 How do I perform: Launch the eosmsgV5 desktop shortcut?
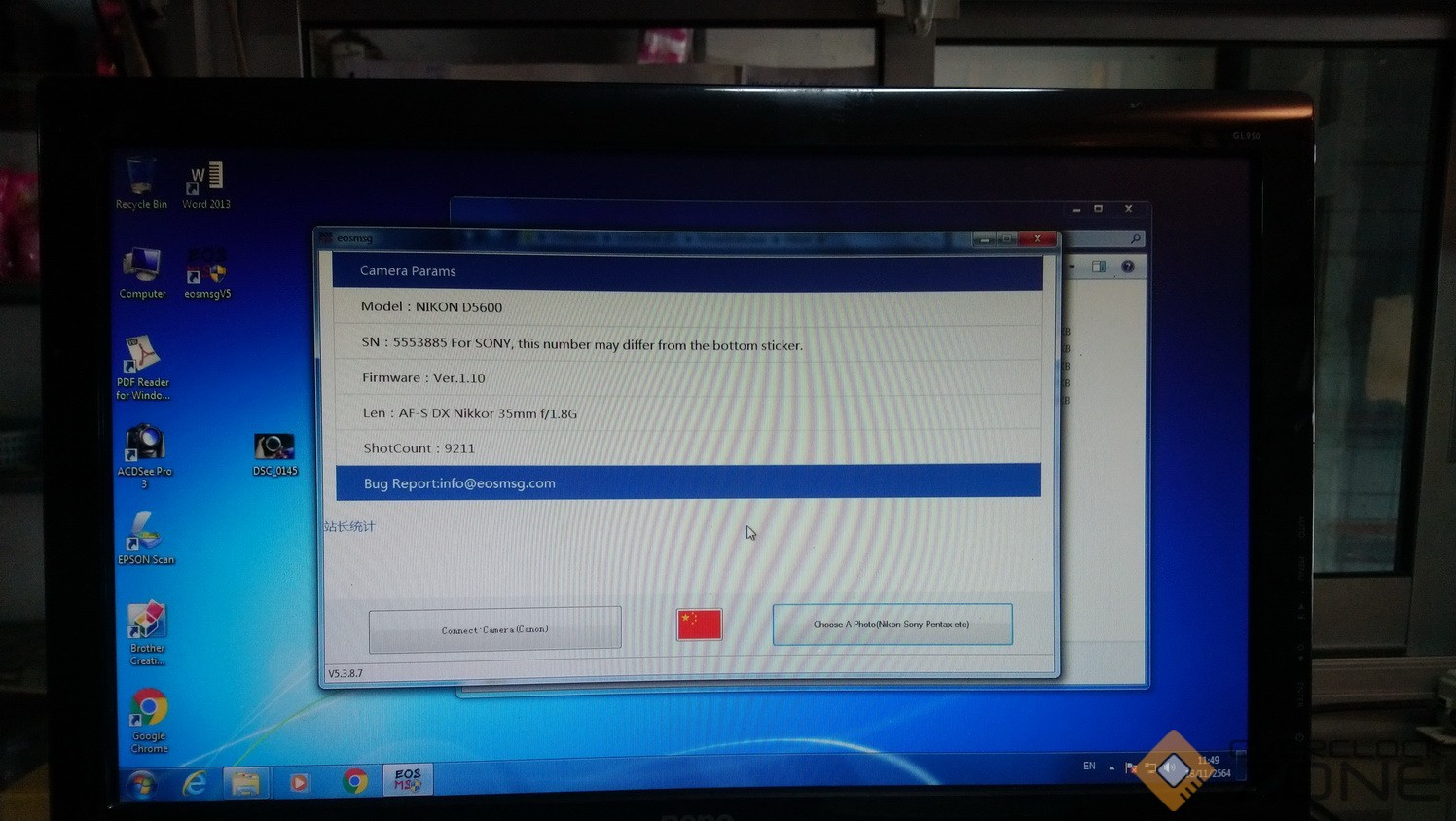click(207, 273)
